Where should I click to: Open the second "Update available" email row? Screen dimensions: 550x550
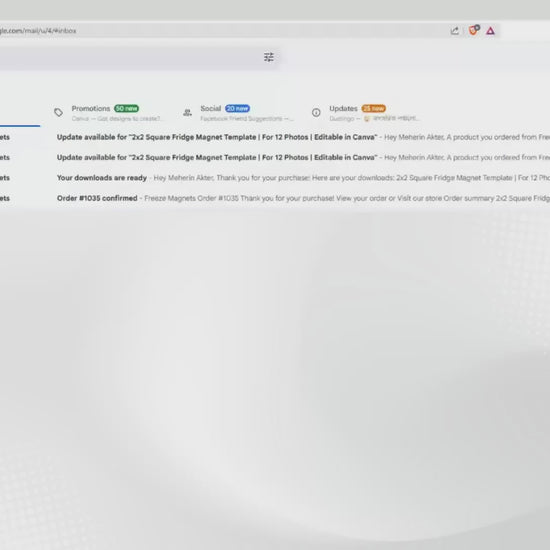pos(275,157)
